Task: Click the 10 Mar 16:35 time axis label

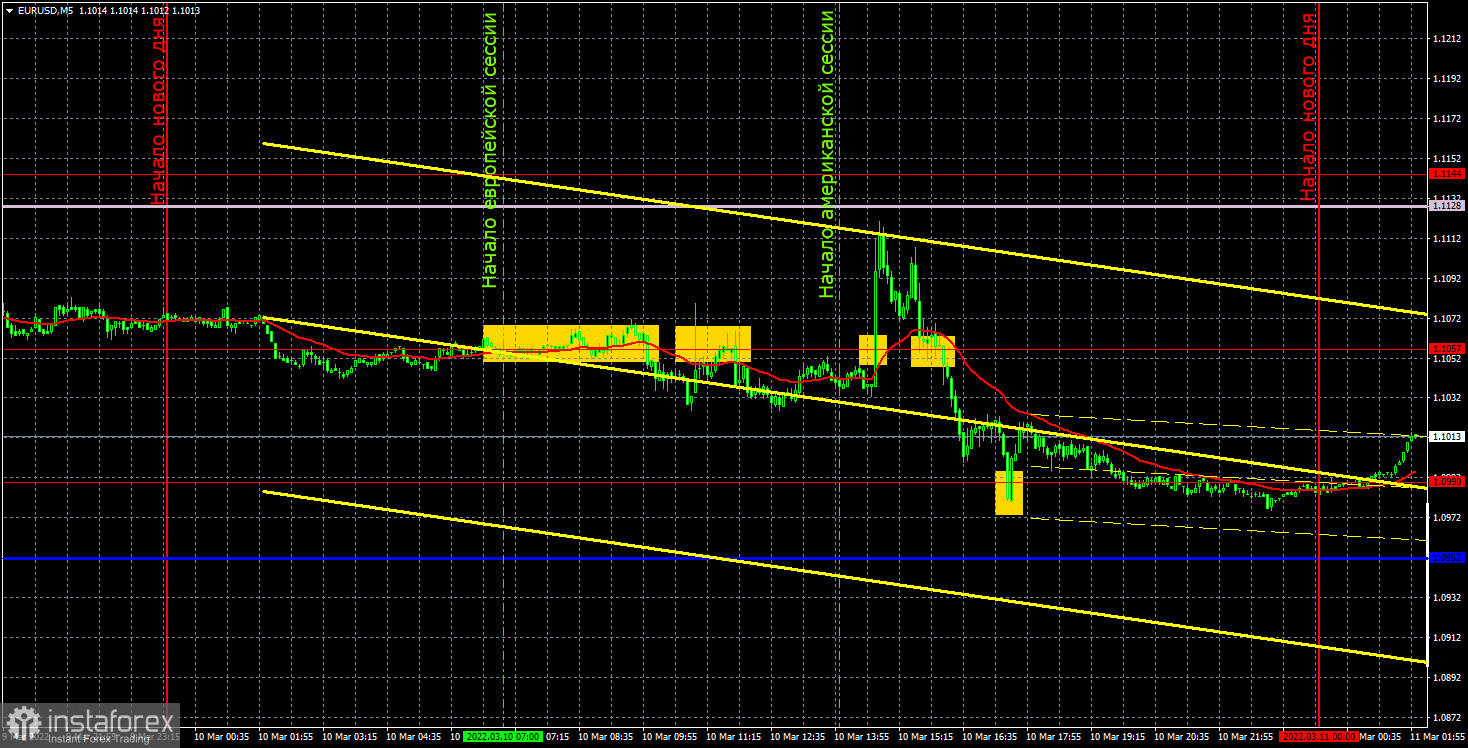Action: (x=990, y=736)
